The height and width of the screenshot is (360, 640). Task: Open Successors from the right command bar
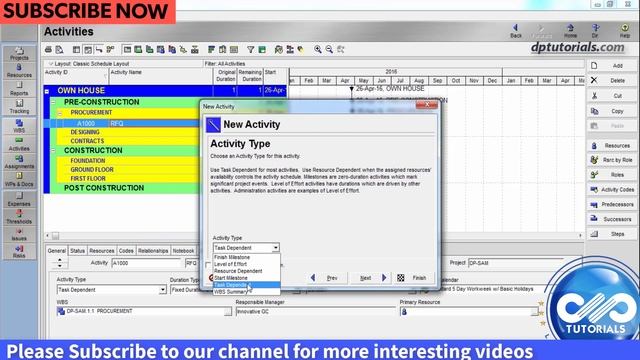pos(611,219)
